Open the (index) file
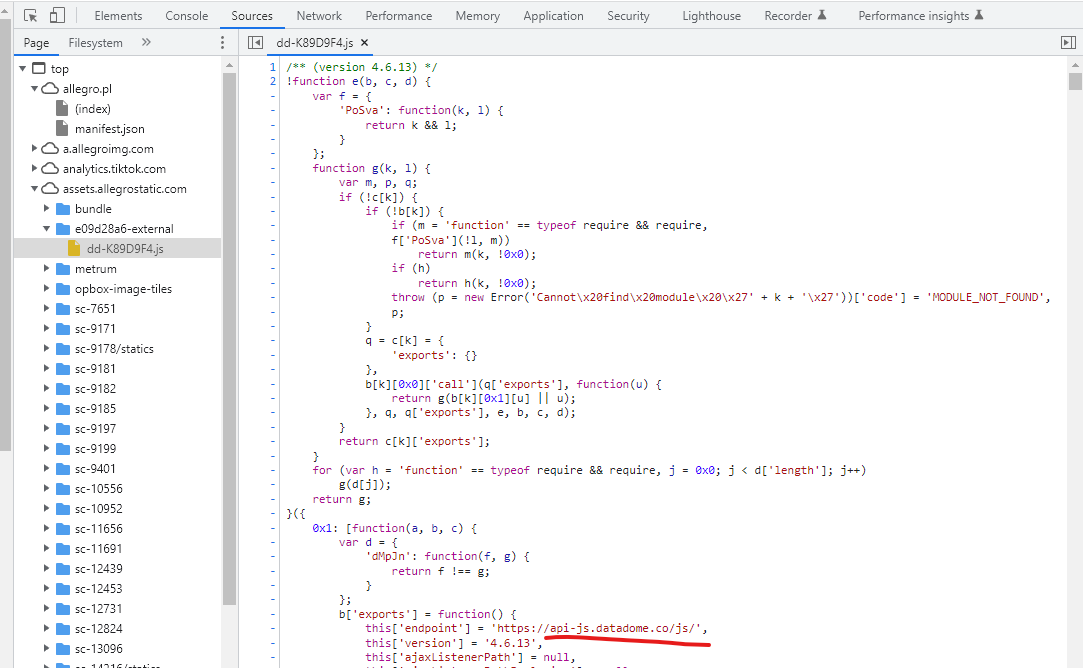The width and height of the screenshot is (1083, 668). coord(92,109)
